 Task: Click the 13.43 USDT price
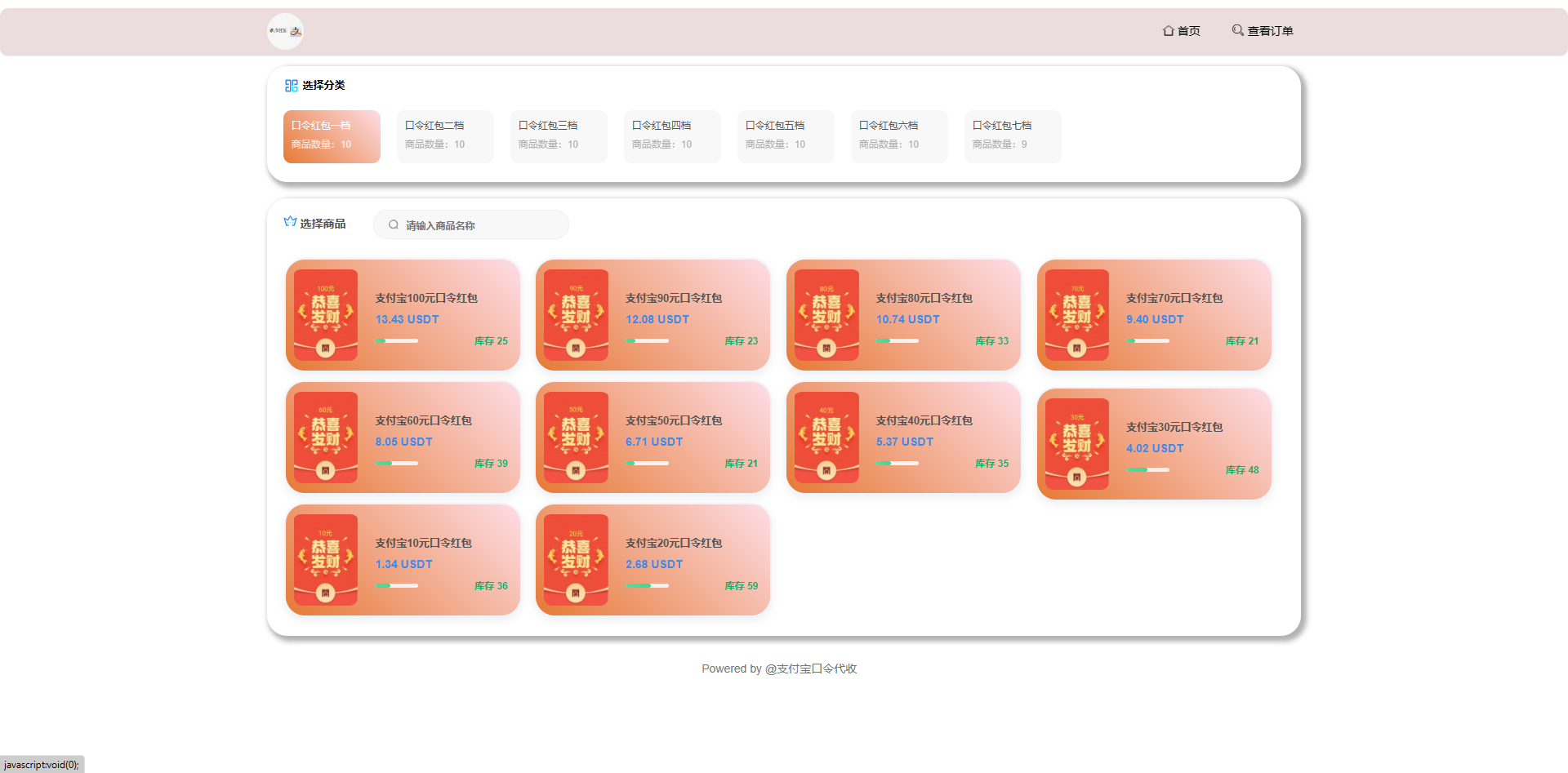click(408, 319)
